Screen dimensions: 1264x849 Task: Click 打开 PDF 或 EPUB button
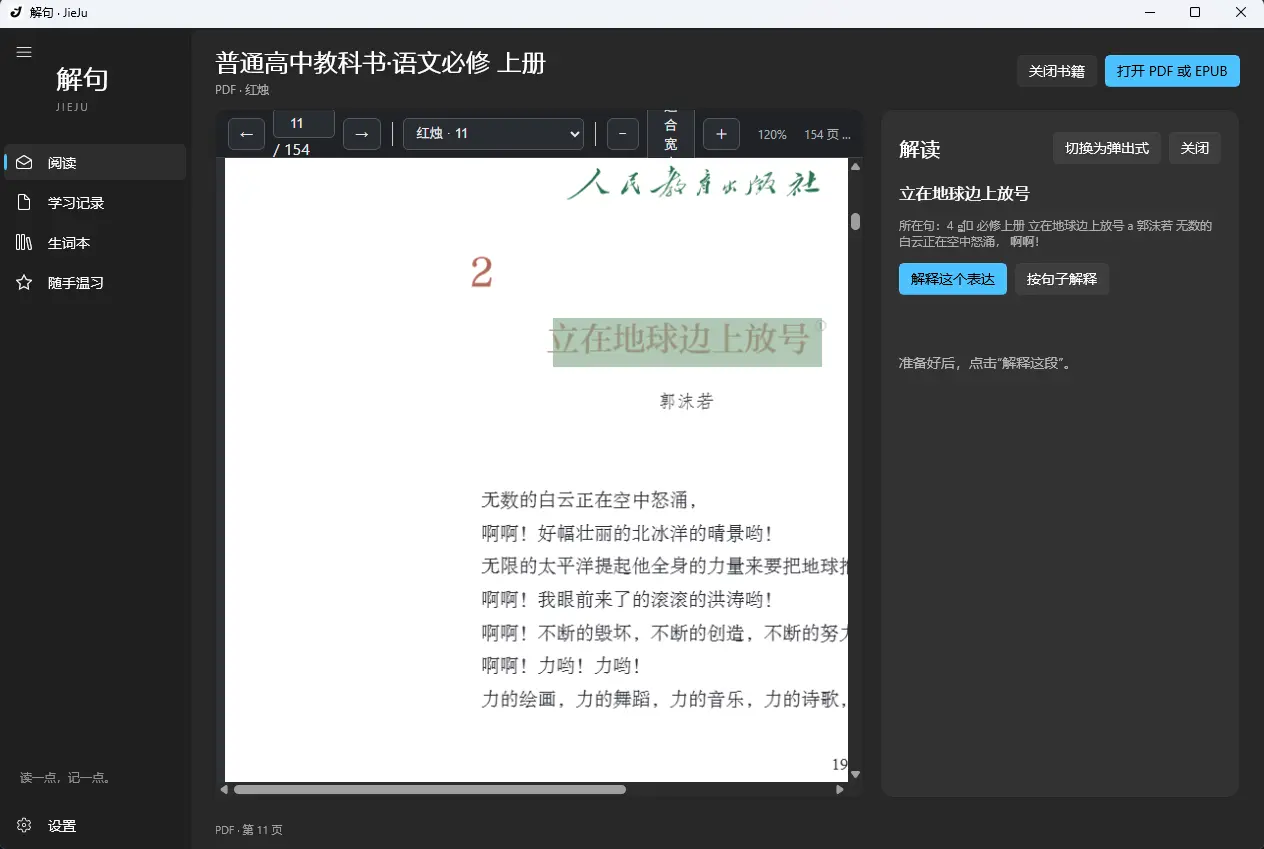click(1172, 71)
